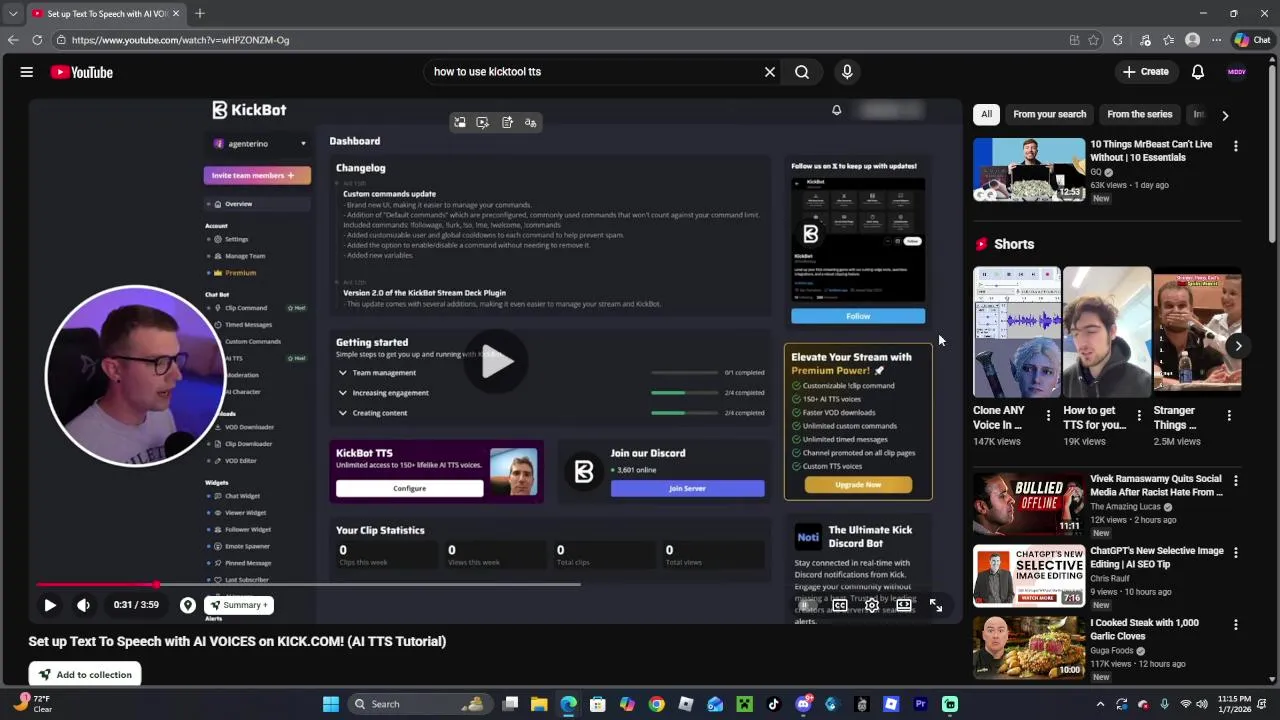Click the translate overlay icon on video
This screenshot has height=720, width=1280.
click(x=531, y=122)
